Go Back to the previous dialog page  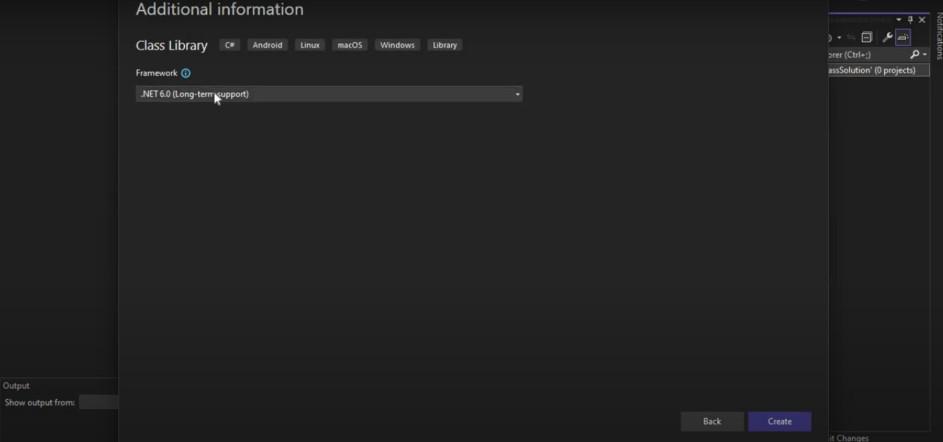coord(712,422)
